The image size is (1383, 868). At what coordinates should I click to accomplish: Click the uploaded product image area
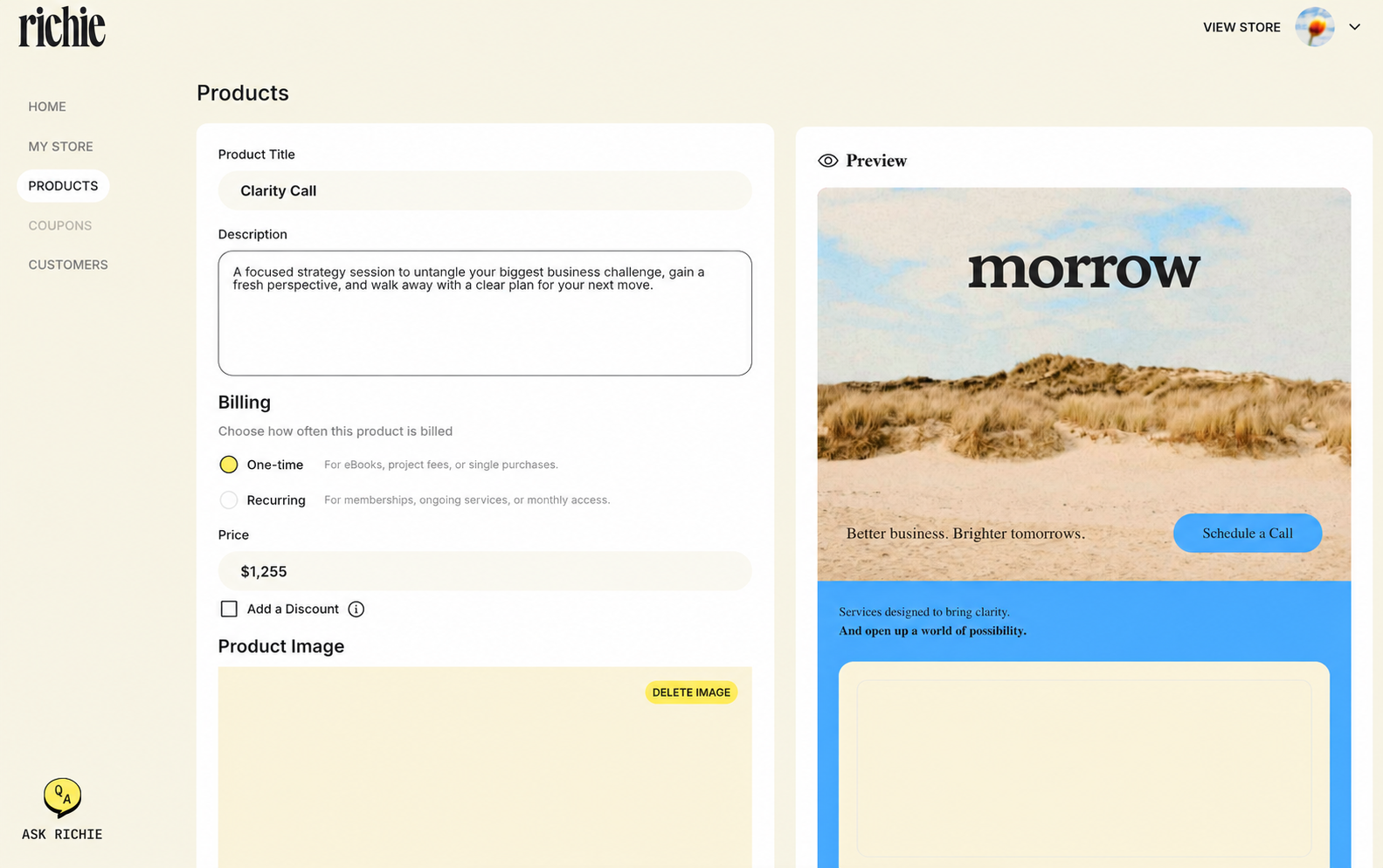[x=485, y=768]
